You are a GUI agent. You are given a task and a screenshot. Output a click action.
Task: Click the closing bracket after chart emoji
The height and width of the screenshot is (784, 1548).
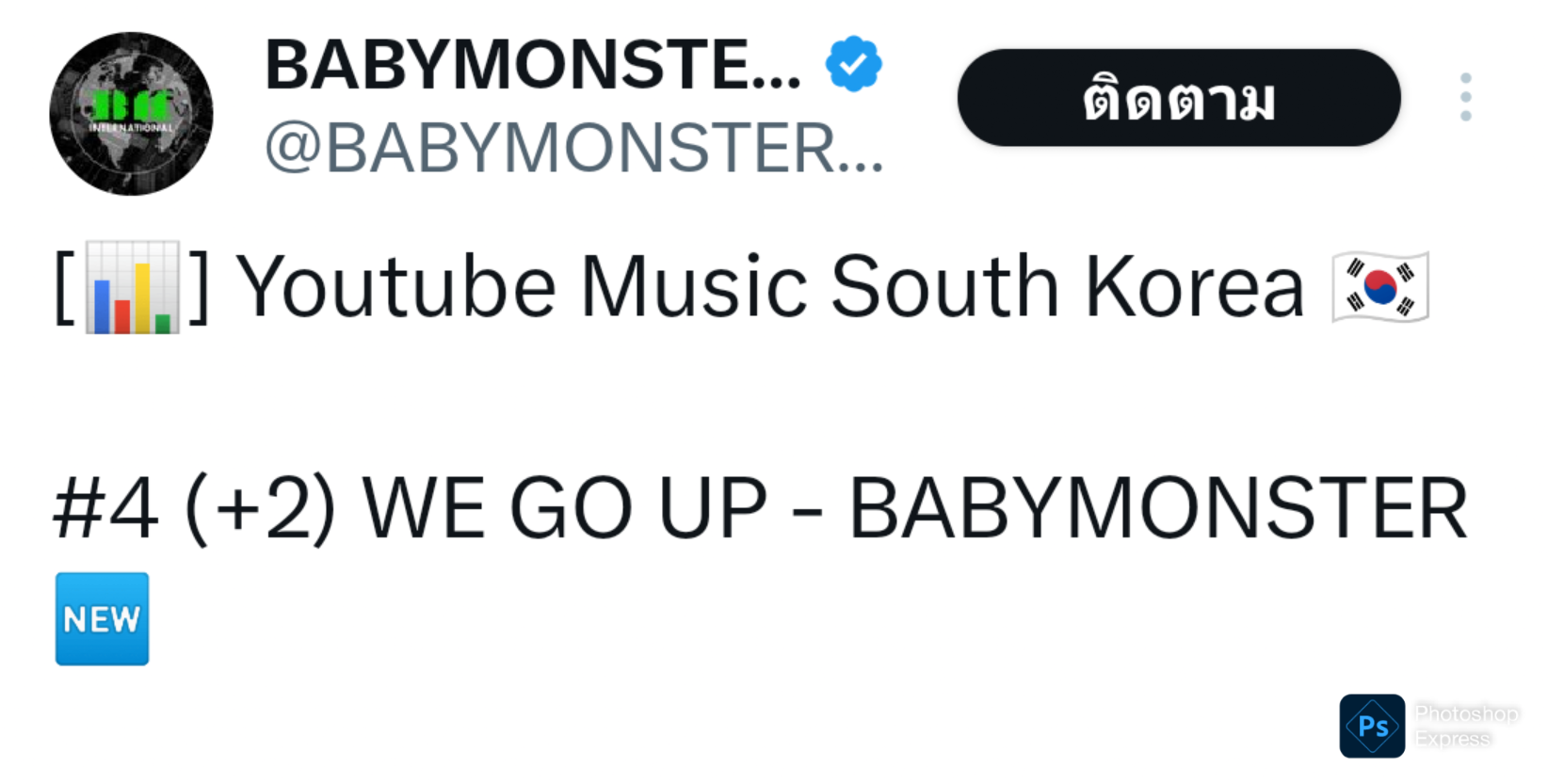click(199, 287)
